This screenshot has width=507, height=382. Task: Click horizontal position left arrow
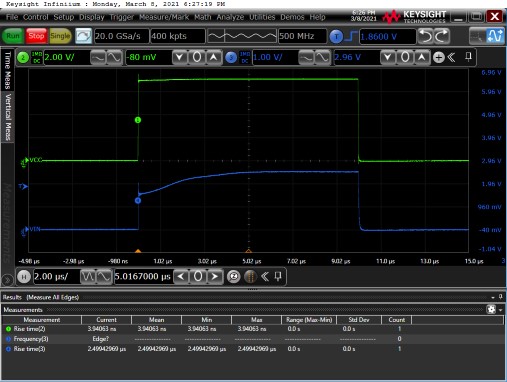[x=181, y=277]
